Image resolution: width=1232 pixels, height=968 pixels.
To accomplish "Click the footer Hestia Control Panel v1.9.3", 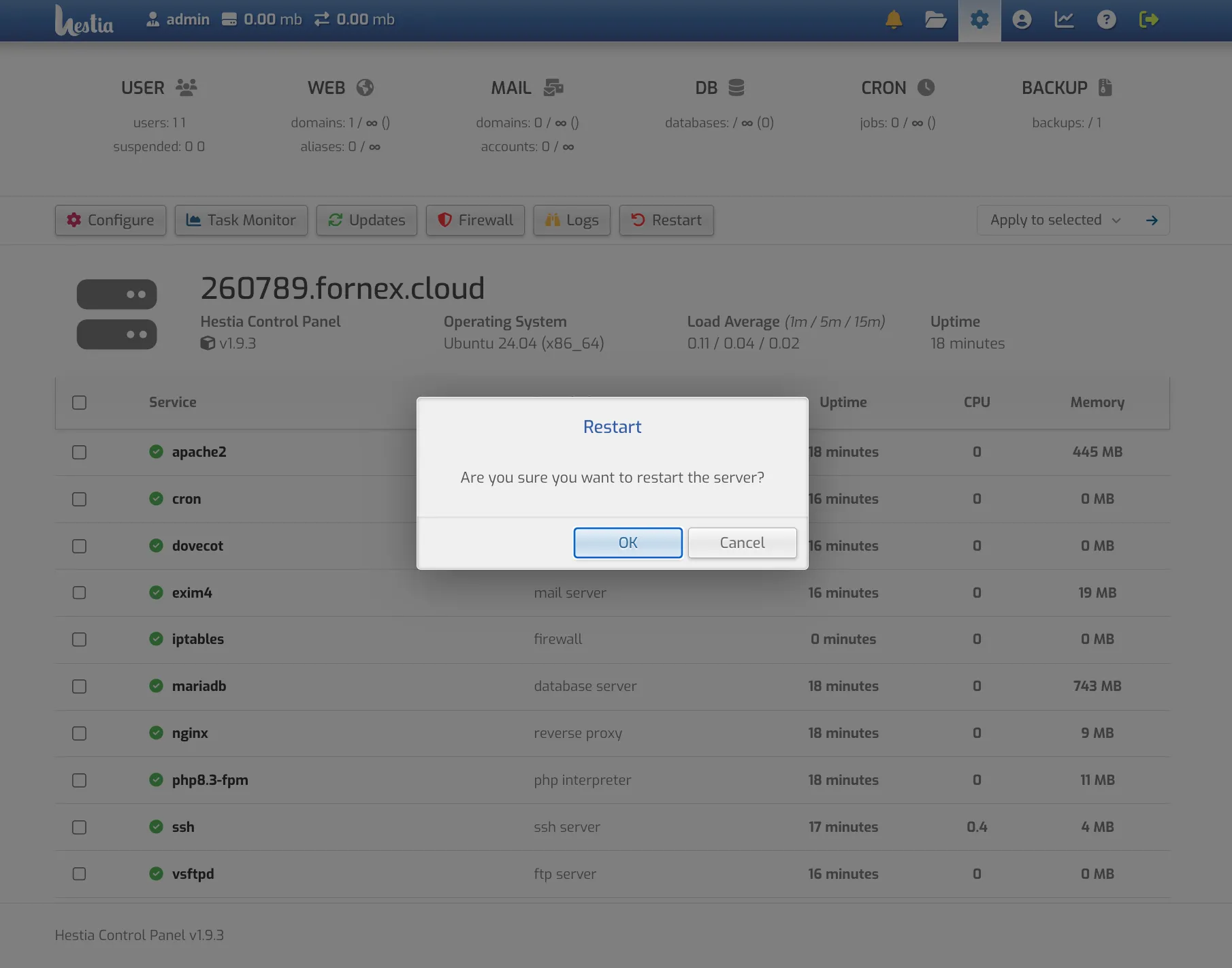I will pos(140,935).
